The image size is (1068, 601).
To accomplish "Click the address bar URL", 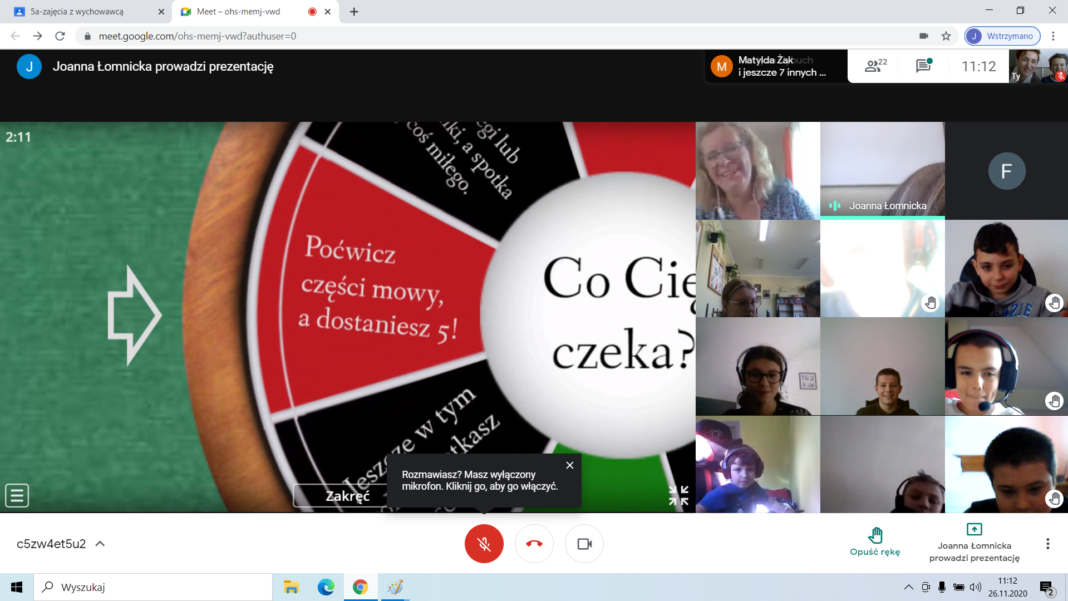I will pyautogui.click(x=198, y=36).
